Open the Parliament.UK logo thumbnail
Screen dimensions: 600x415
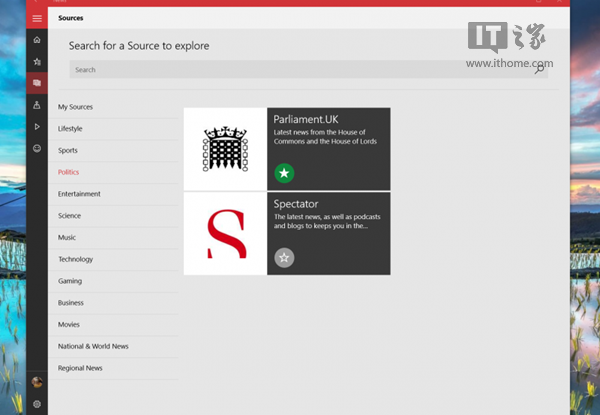[x=225, y=149]
